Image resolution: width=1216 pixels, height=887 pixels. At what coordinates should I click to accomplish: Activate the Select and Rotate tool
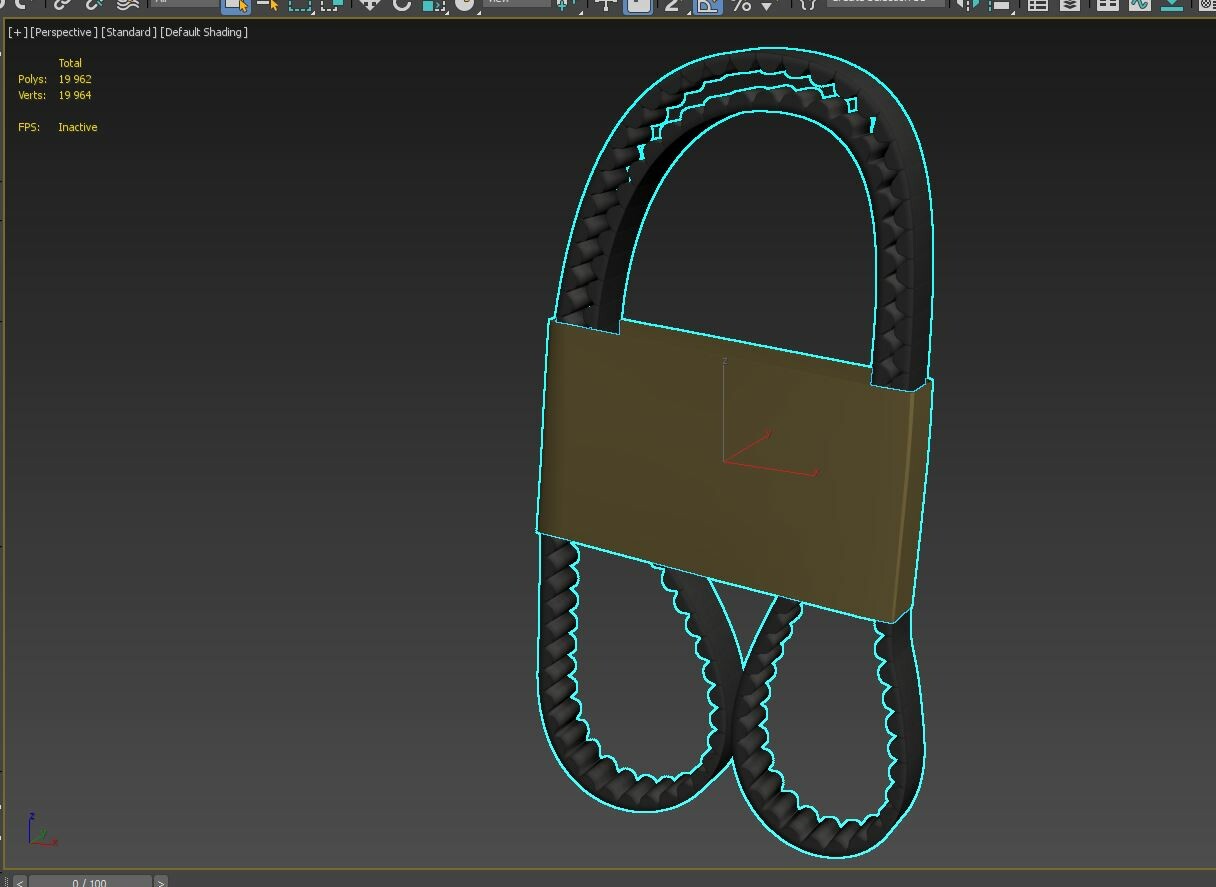(x=402, y=5)
